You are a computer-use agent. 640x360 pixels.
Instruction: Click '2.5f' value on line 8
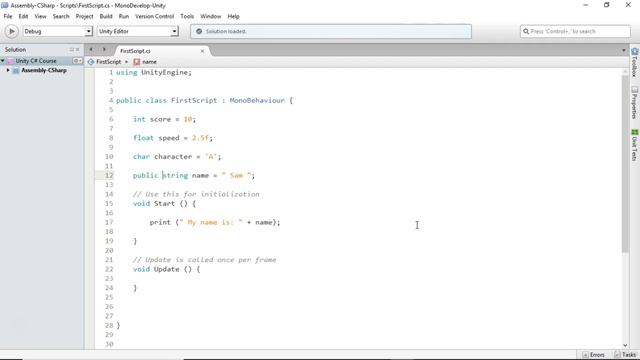200,138
